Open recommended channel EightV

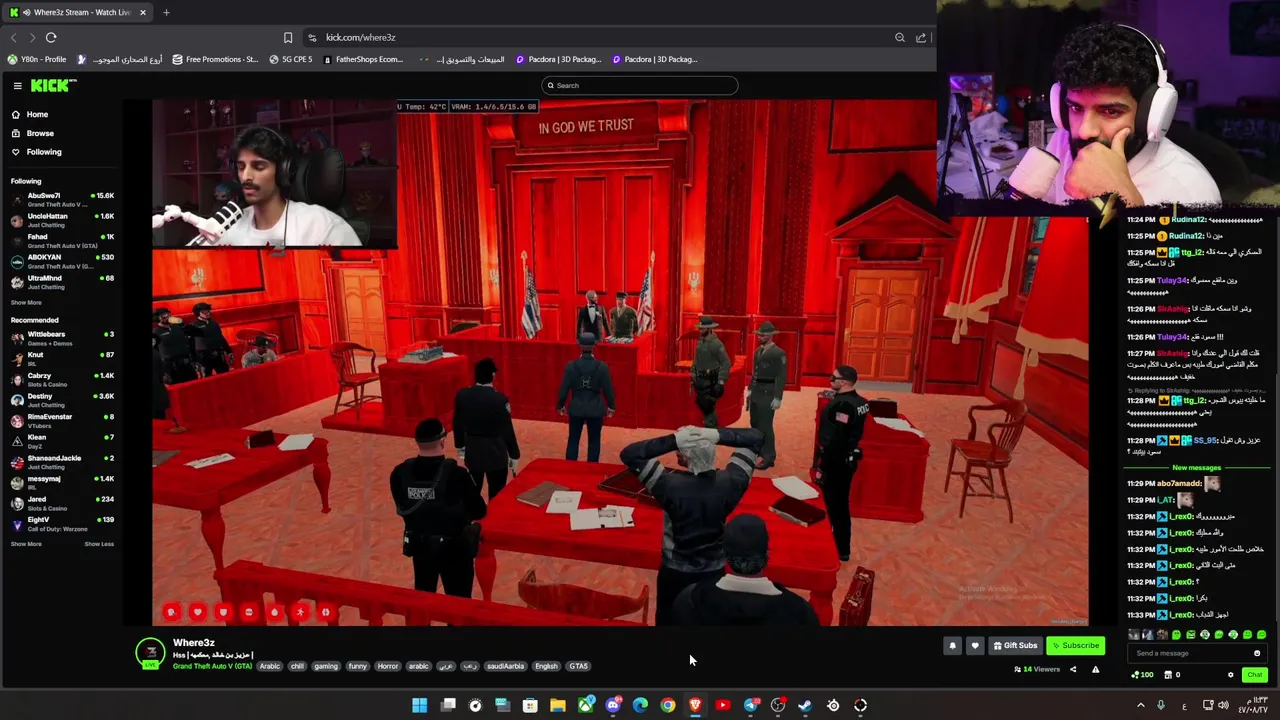pos(62,523)
